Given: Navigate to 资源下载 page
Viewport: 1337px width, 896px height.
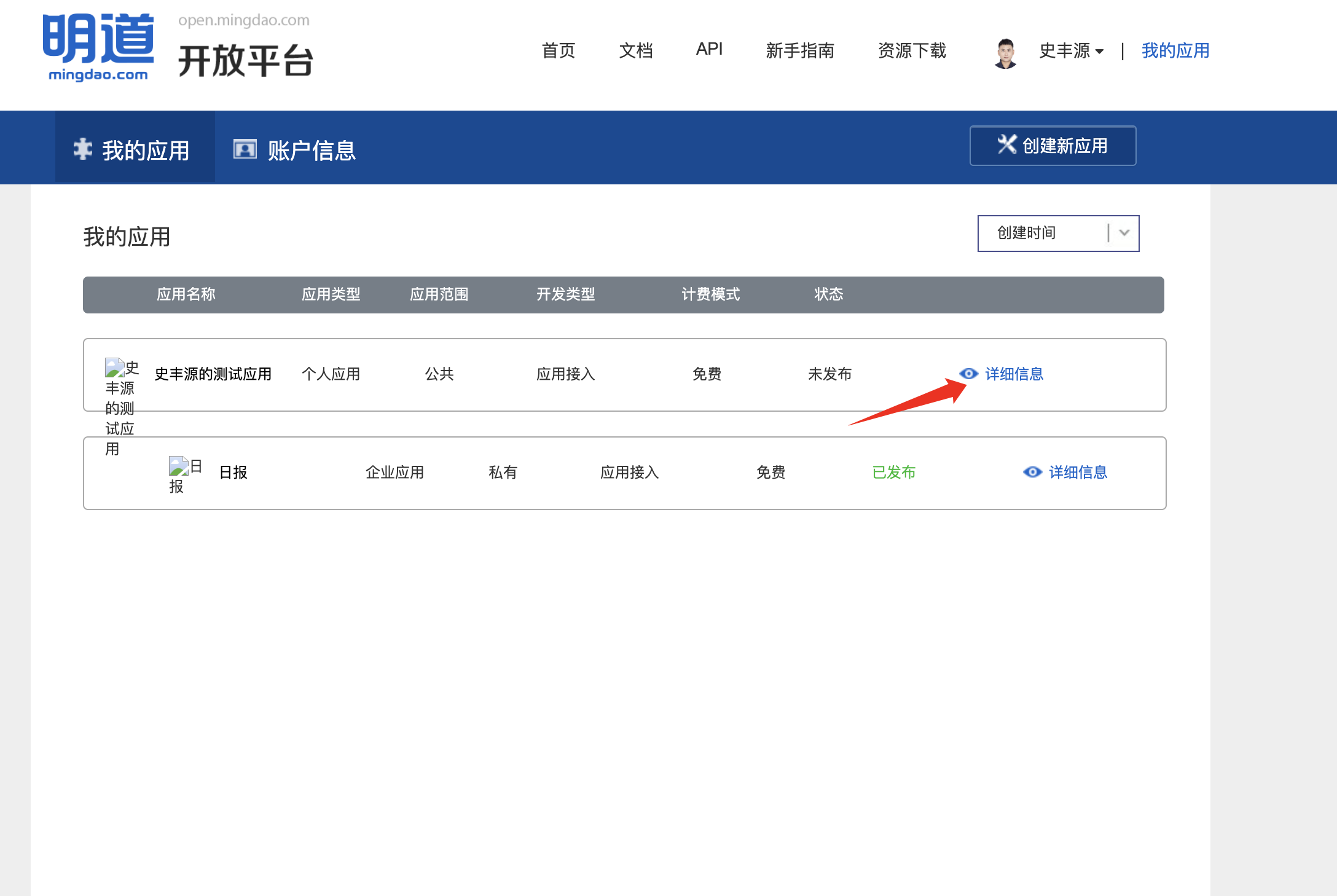Looking at the screenshot, I should point(912,50).
